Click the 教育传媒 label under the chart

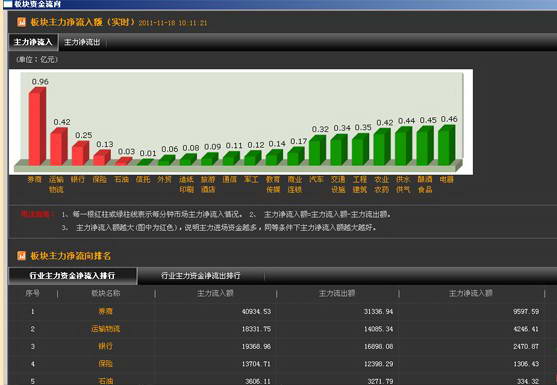[x=273, y=184]
